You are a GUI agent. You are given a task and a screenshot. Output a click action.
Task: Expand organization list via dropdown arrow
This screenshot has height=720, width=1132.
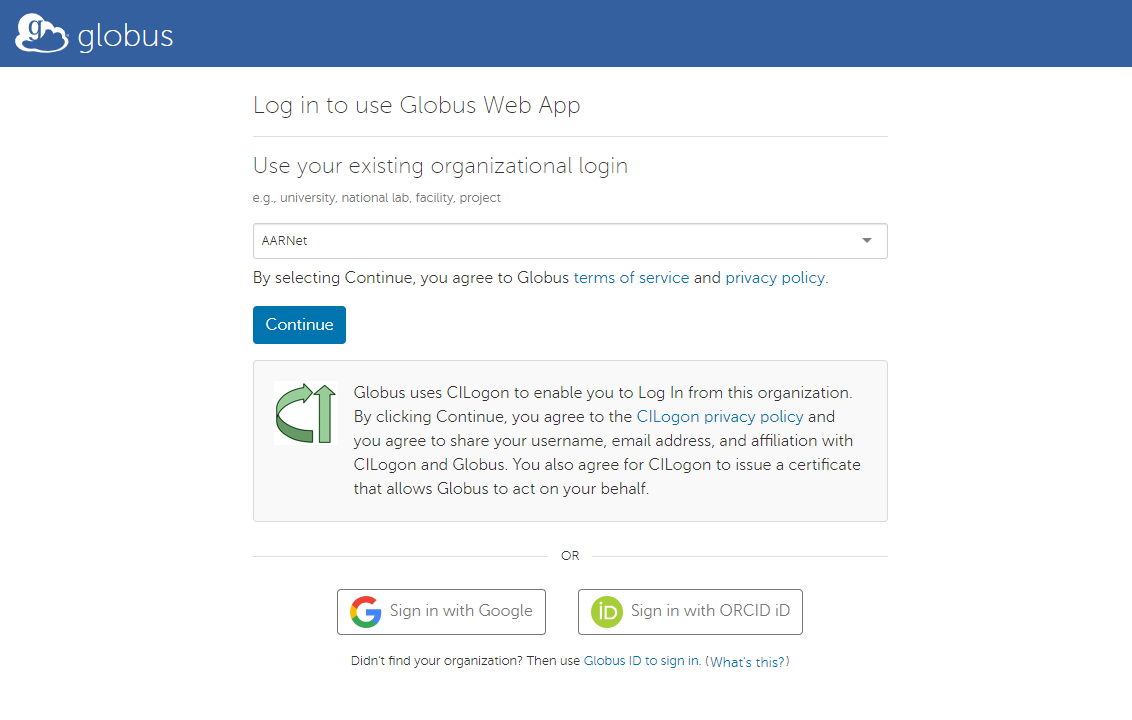pyautogui.click(x=866, y=240)
